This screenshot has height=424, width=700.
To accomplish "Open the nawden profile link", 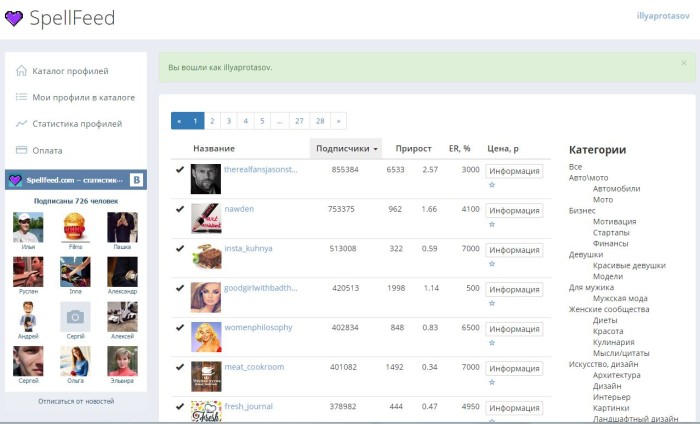I will click(239, 209).
